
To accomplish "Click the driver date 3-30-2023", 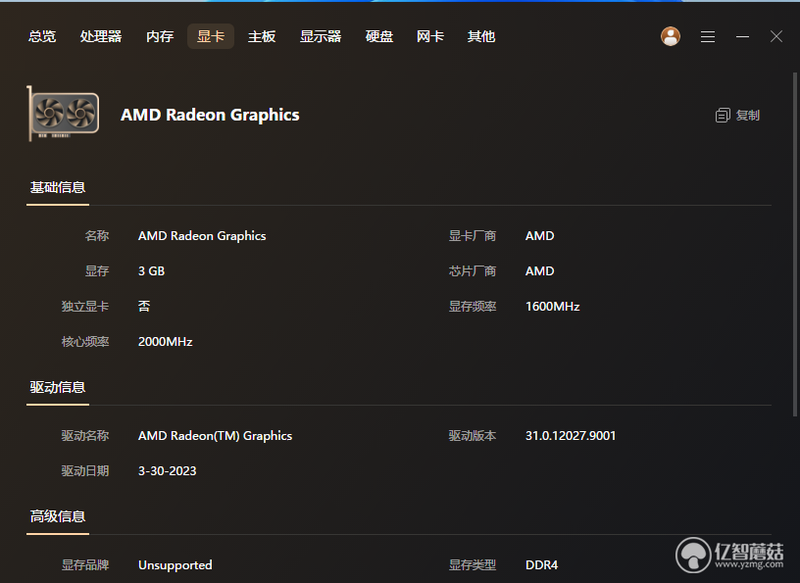I will click(167, 471).
